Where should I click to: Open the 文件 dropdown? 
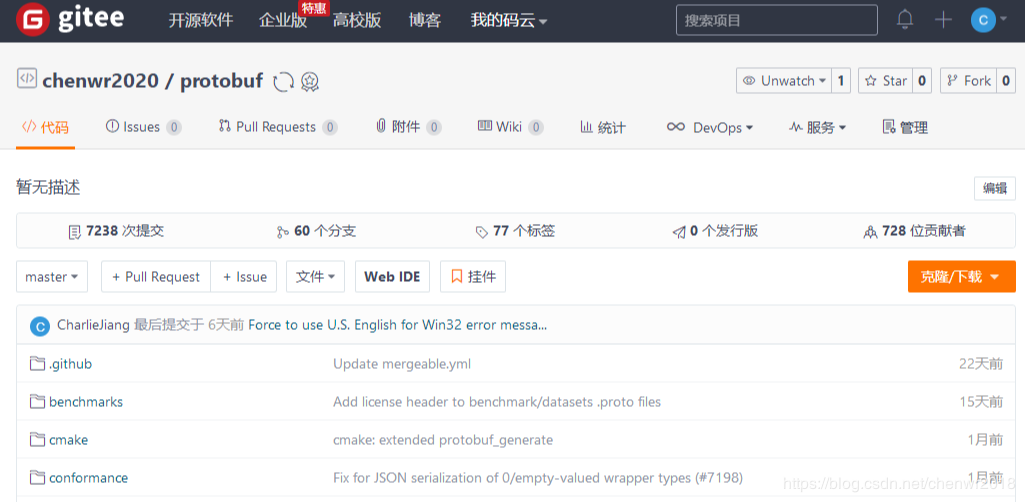click(316, 276)
